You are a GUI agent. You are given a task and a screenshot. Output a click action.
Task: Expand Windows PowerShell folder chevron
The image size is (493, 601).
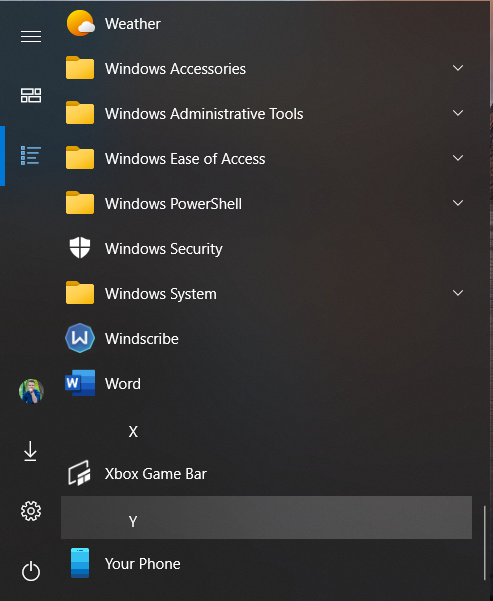(458, 203)
